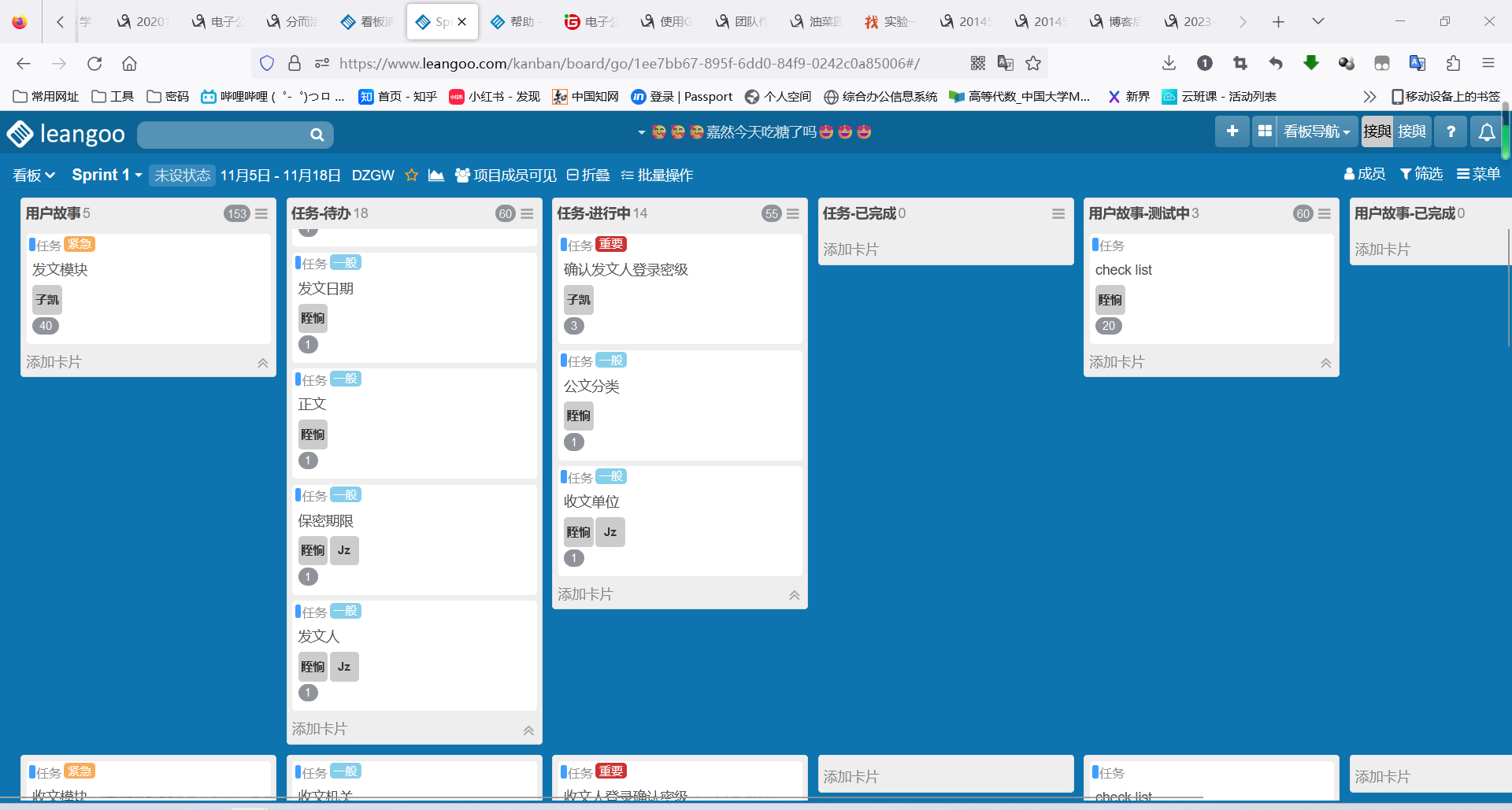Click the browser address bar URL
1512x810 pixels.
click(x=629, y=64)
